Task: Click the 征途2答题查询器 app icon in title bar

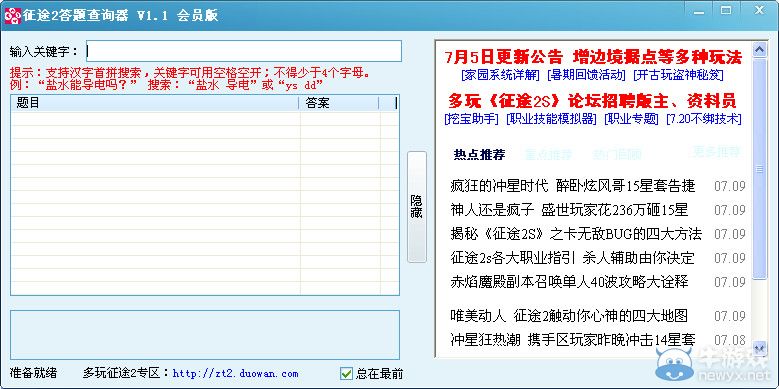Action: 12,16
